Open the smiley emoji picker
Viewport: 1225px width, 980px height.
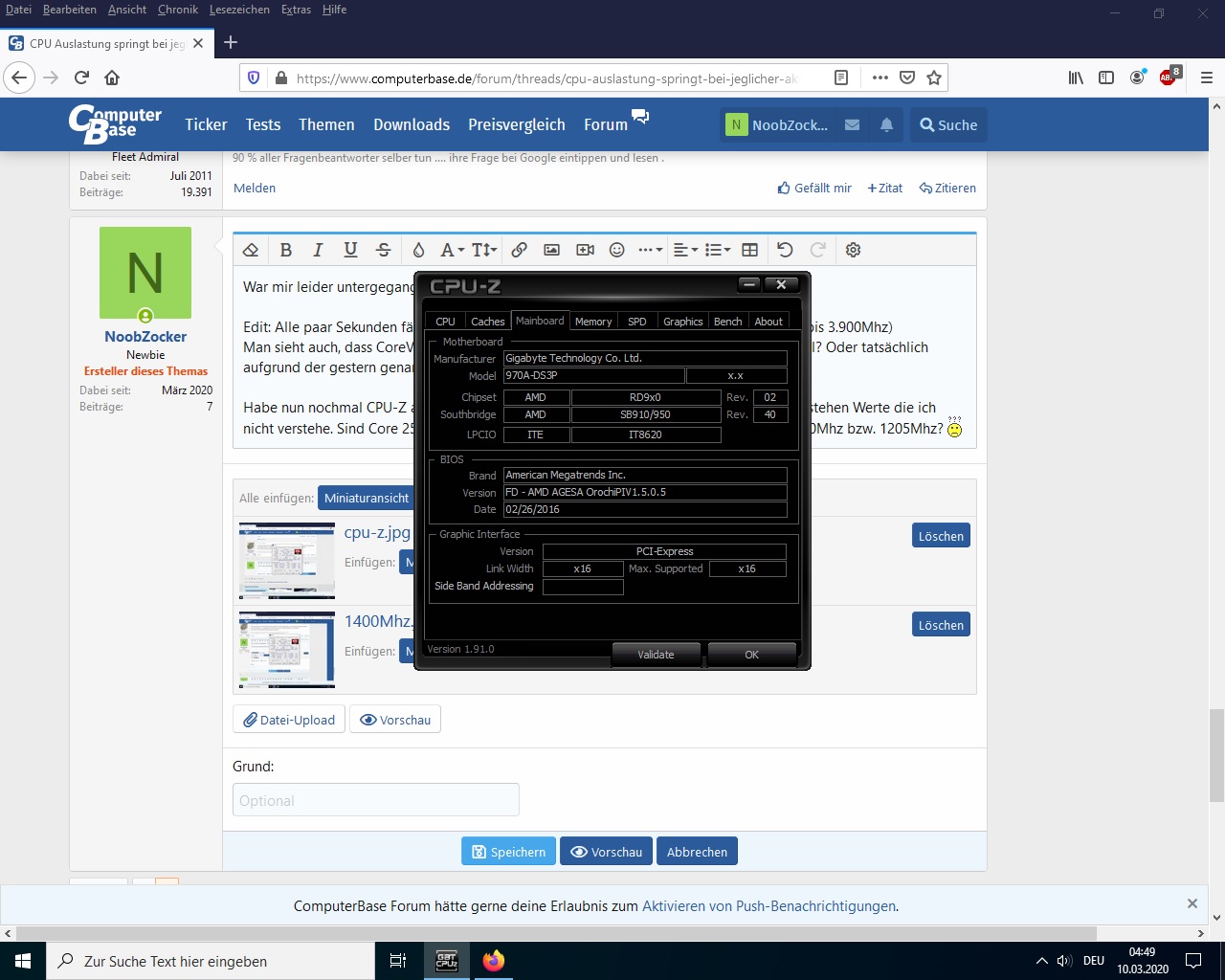coord(617,250)
